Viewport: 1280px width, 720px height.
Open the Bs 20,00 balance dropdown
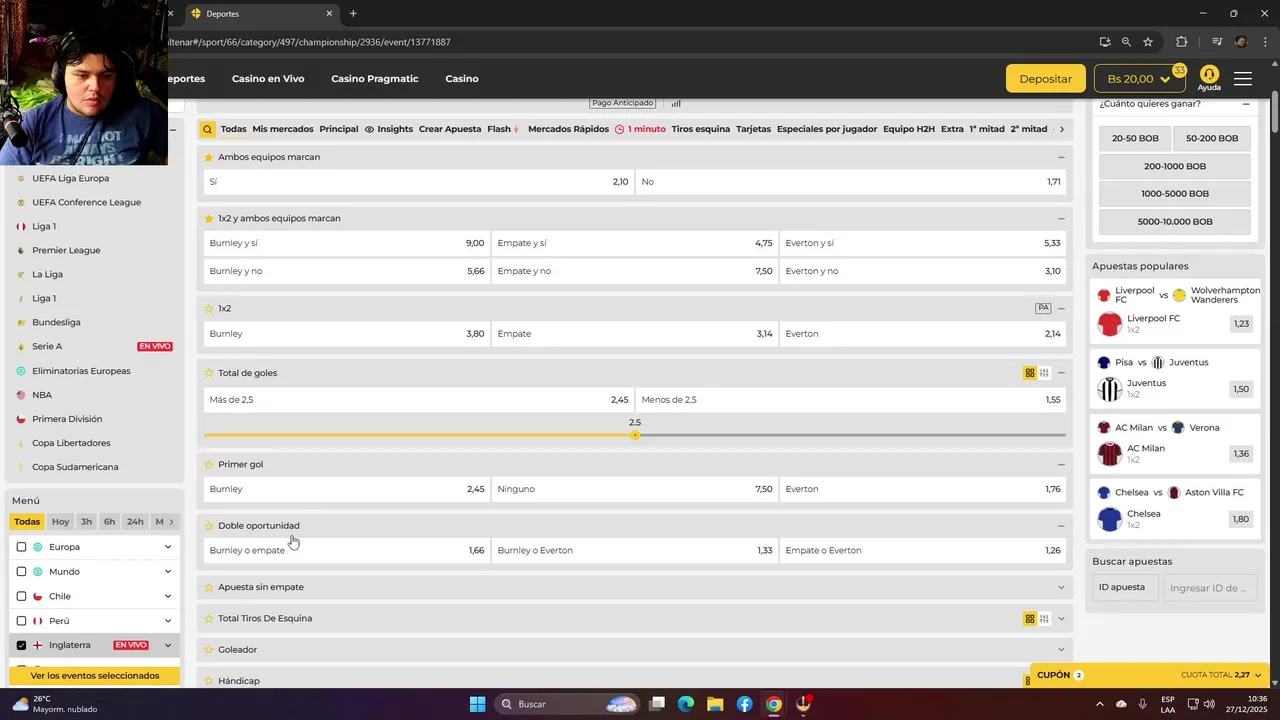pos(1139,79)
